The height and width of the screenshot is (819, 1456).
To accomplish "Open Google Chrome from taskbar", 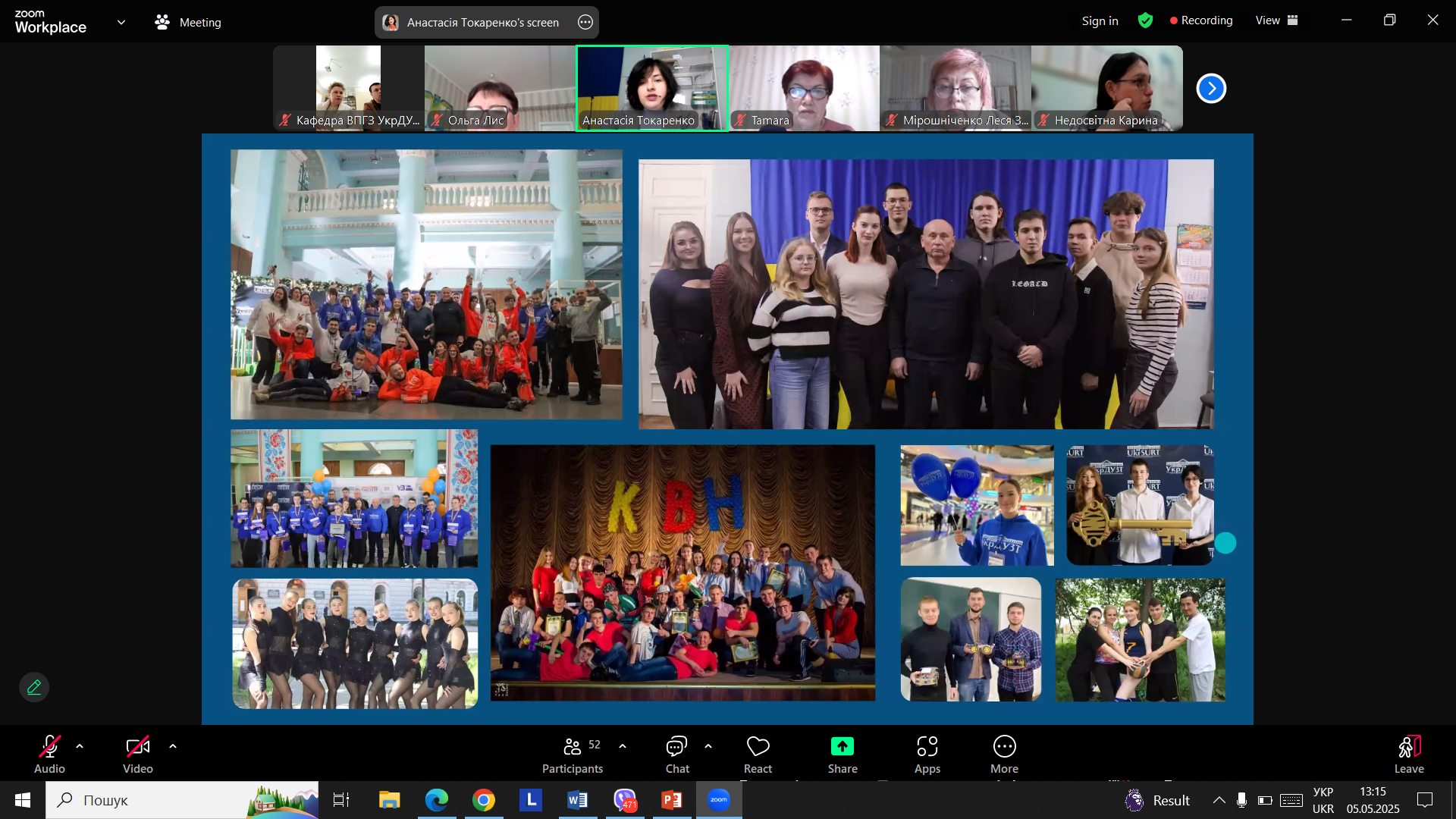I will (x=484, y=800).
